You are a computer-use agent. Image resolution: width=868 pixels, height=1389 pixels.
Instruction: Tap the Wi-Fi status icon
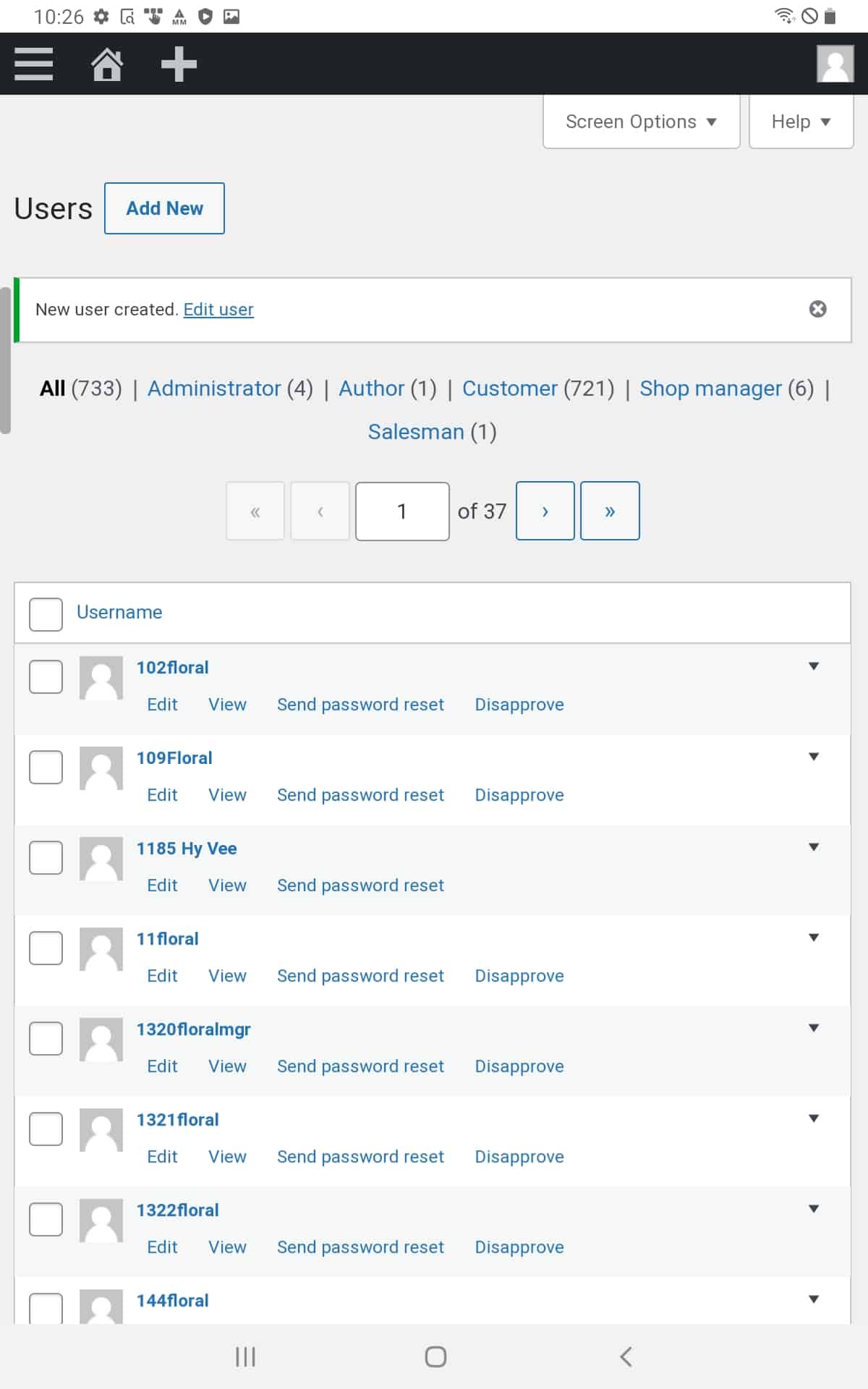pyautogui.click(x=784, y=15)
